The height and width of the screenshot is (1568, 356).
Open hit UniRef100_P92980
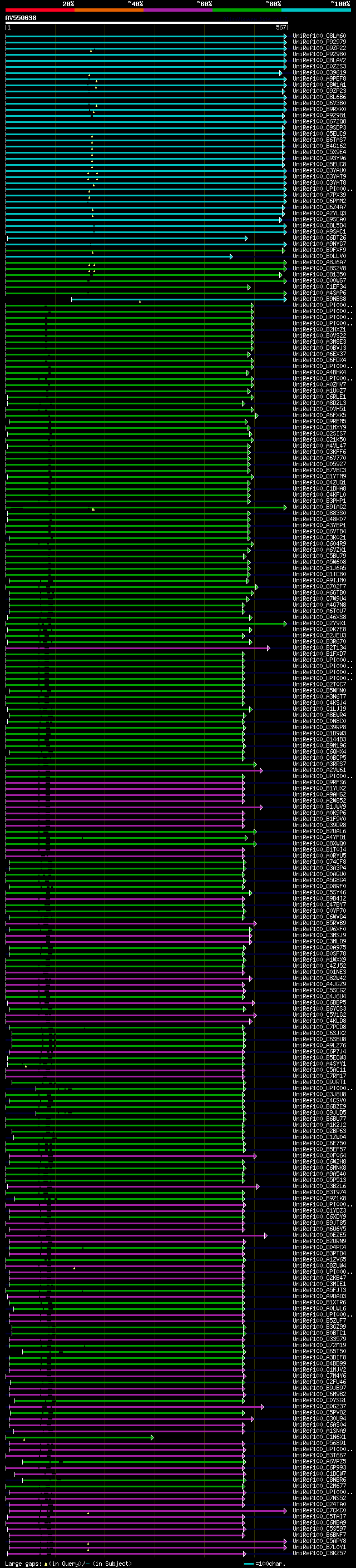tap(319, 54)
